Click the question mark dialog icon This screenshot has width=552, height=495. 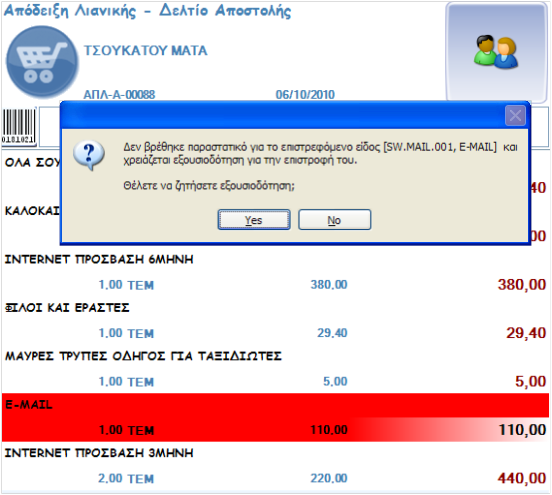pyautogui.click(x=89, y=155)
